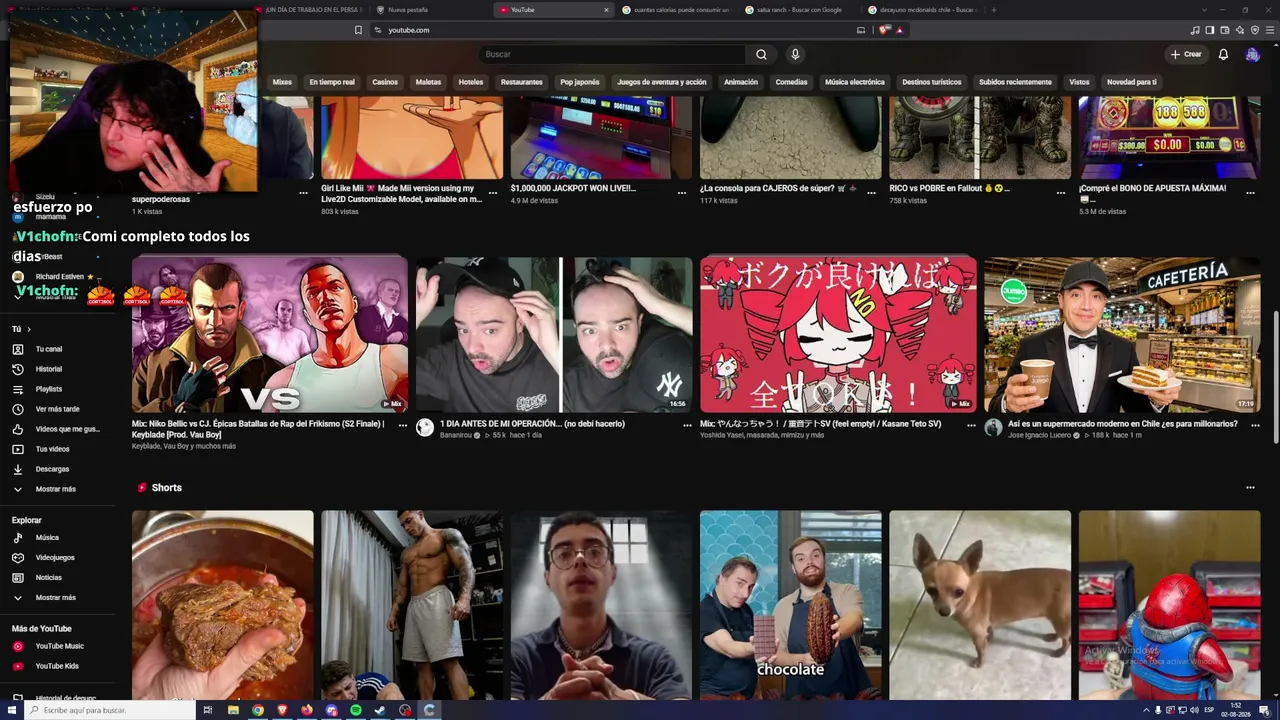1280x720 pixels.
Task: Open the Brave VPN shield icon
Action: pos(1255,30)
